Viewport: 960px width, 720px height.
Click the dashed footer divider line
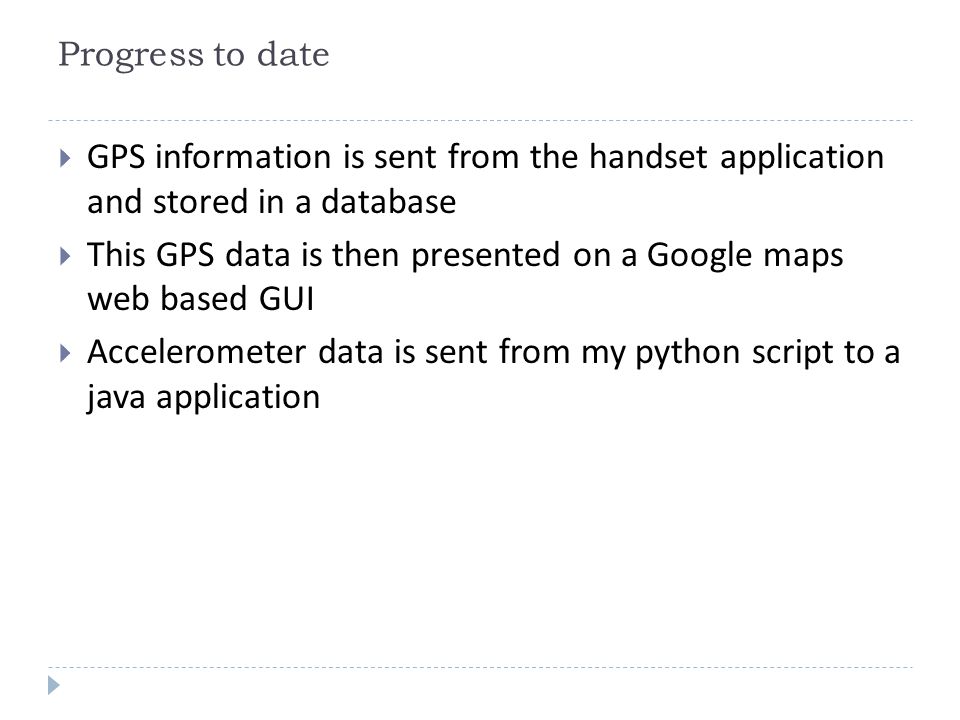click(x=481, y=667)
